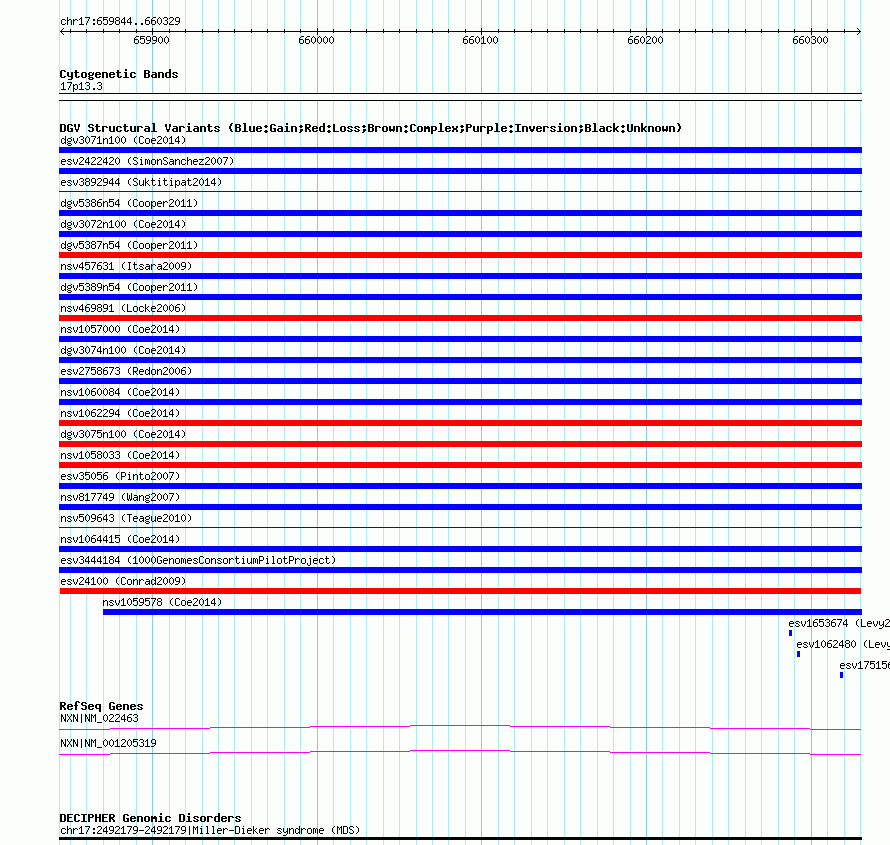Click the 660100 position on the ruler
This screenshot has height=845, width=890.
(481, 40)
